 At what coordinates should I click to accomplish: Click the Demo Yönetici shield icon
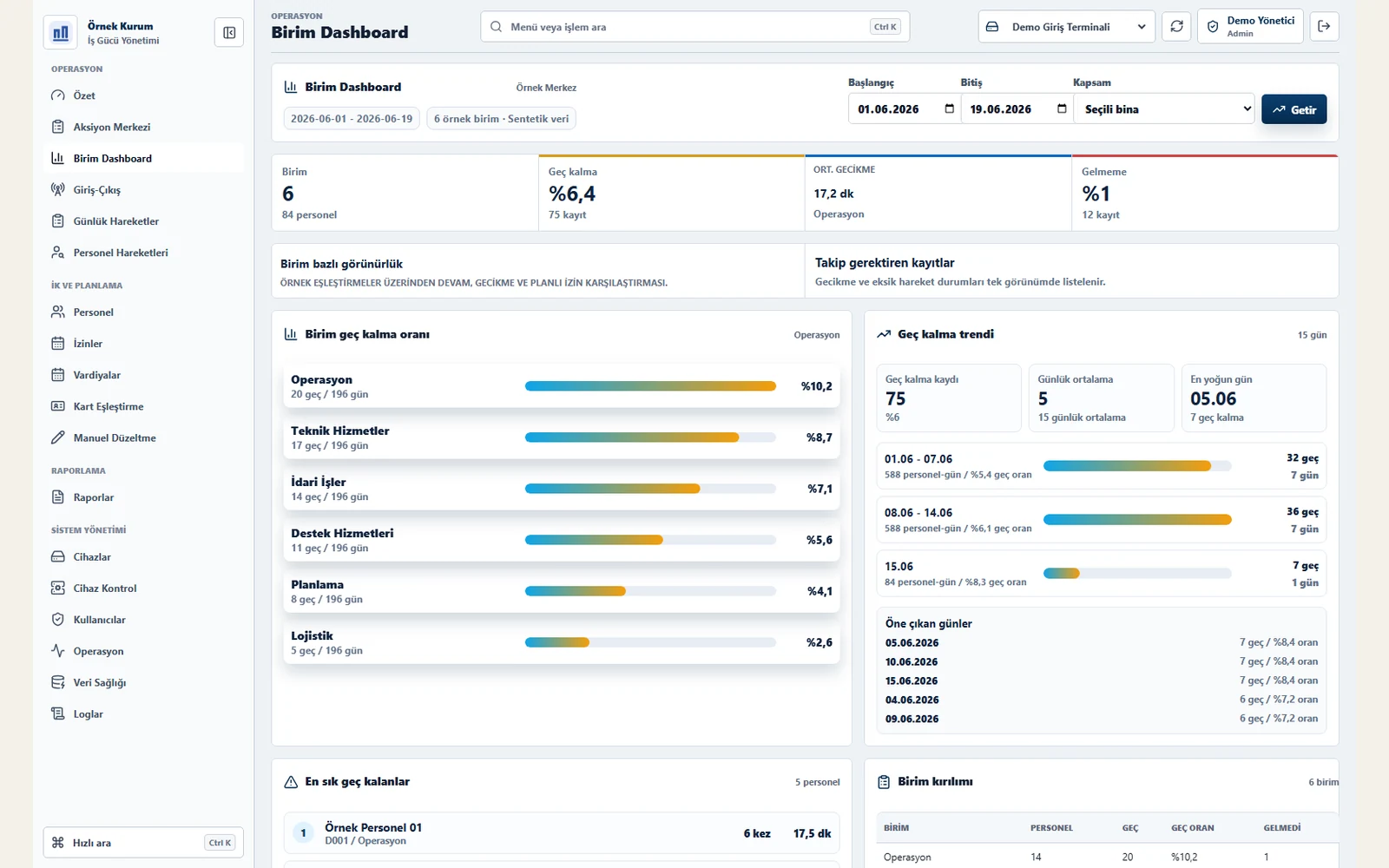pos(1213,26)
